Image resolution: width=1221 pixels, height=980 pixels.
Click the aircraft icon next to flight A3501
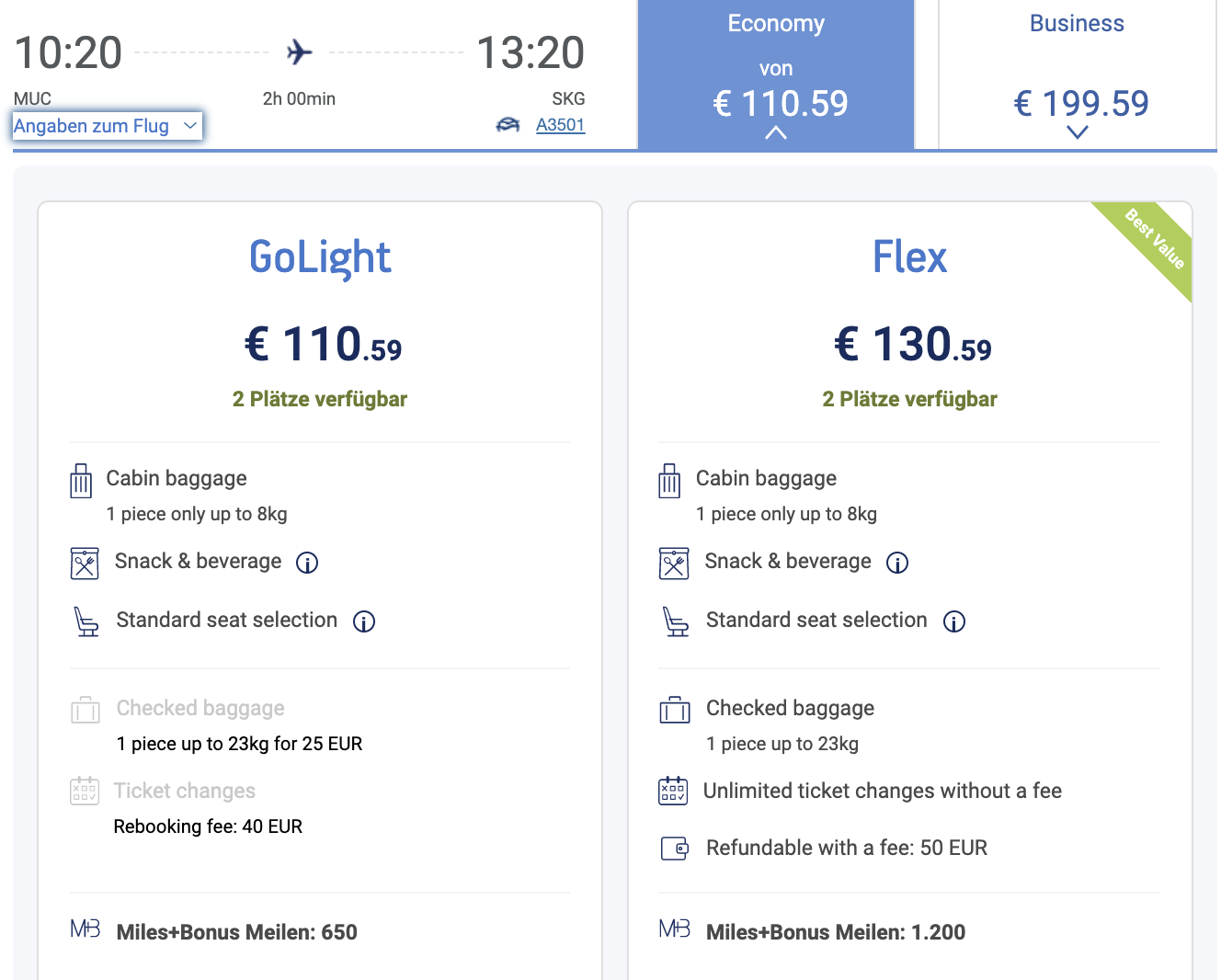pyautogui.click(x=508, y=125)
